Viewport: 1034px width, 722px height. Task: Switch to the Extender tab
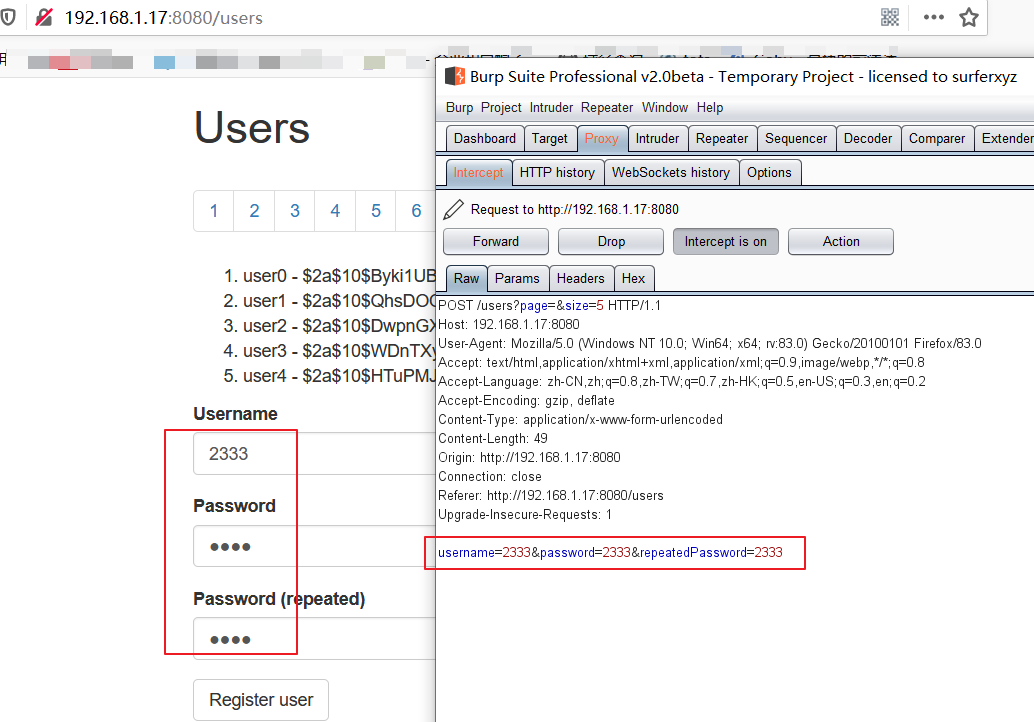(1004, 138)
